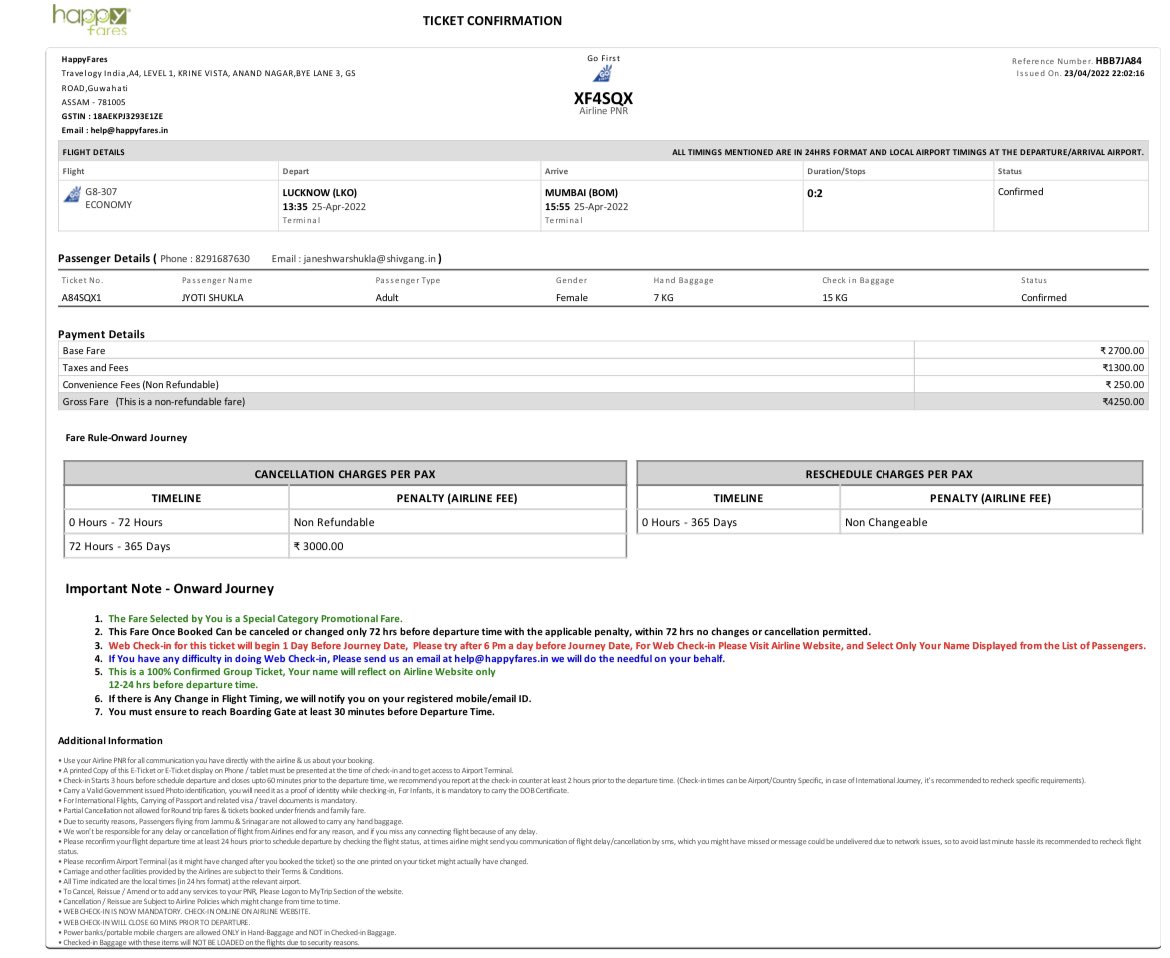
Task: Click the Base Fare amount ₹ 2700.00
Action: point(1121,351)
